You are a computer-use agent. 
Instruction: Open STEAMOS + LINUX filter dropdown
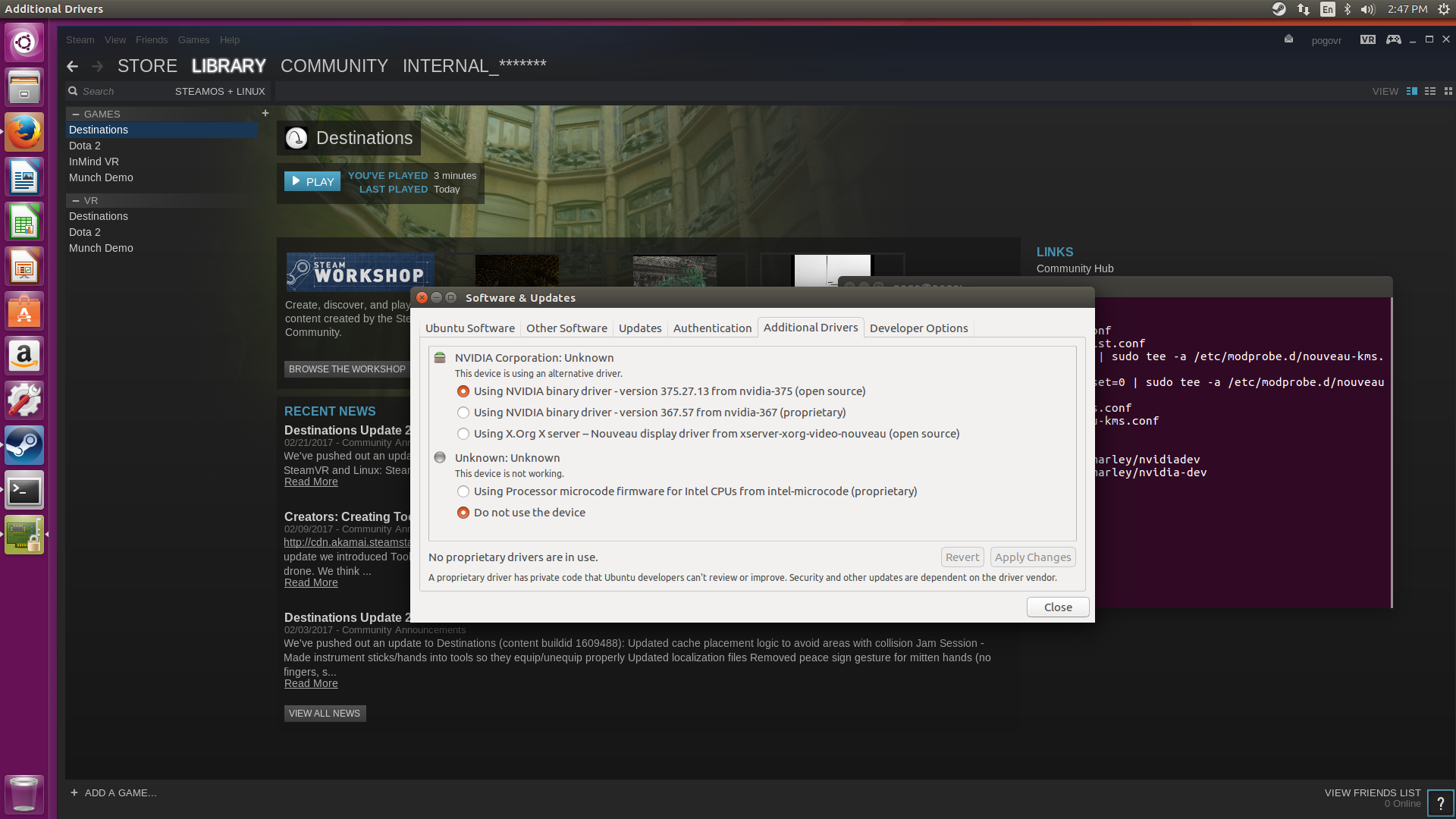pos(220,91)
